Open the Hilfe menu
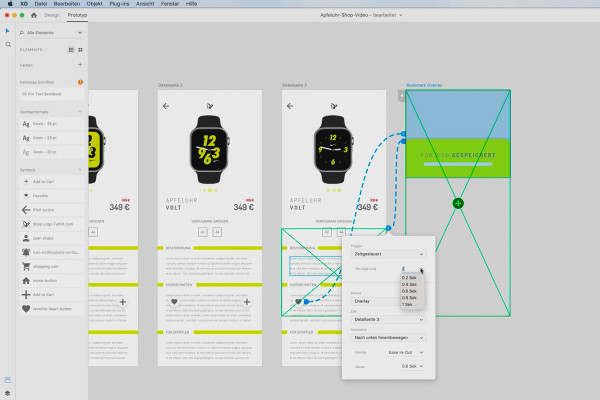The height and width of the screenshot is (400, 600). (191, 3)
